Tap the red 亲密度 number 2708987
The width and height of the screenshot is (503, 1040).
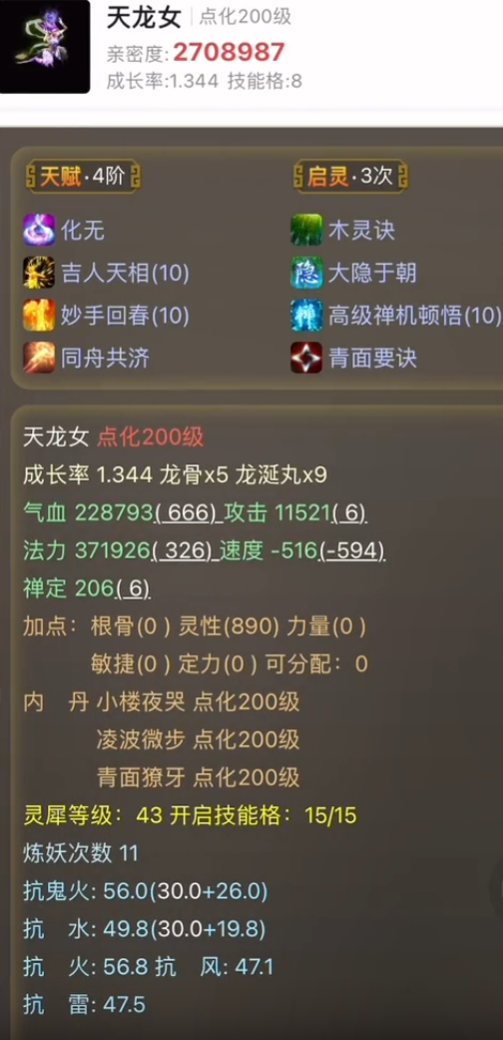229,52
